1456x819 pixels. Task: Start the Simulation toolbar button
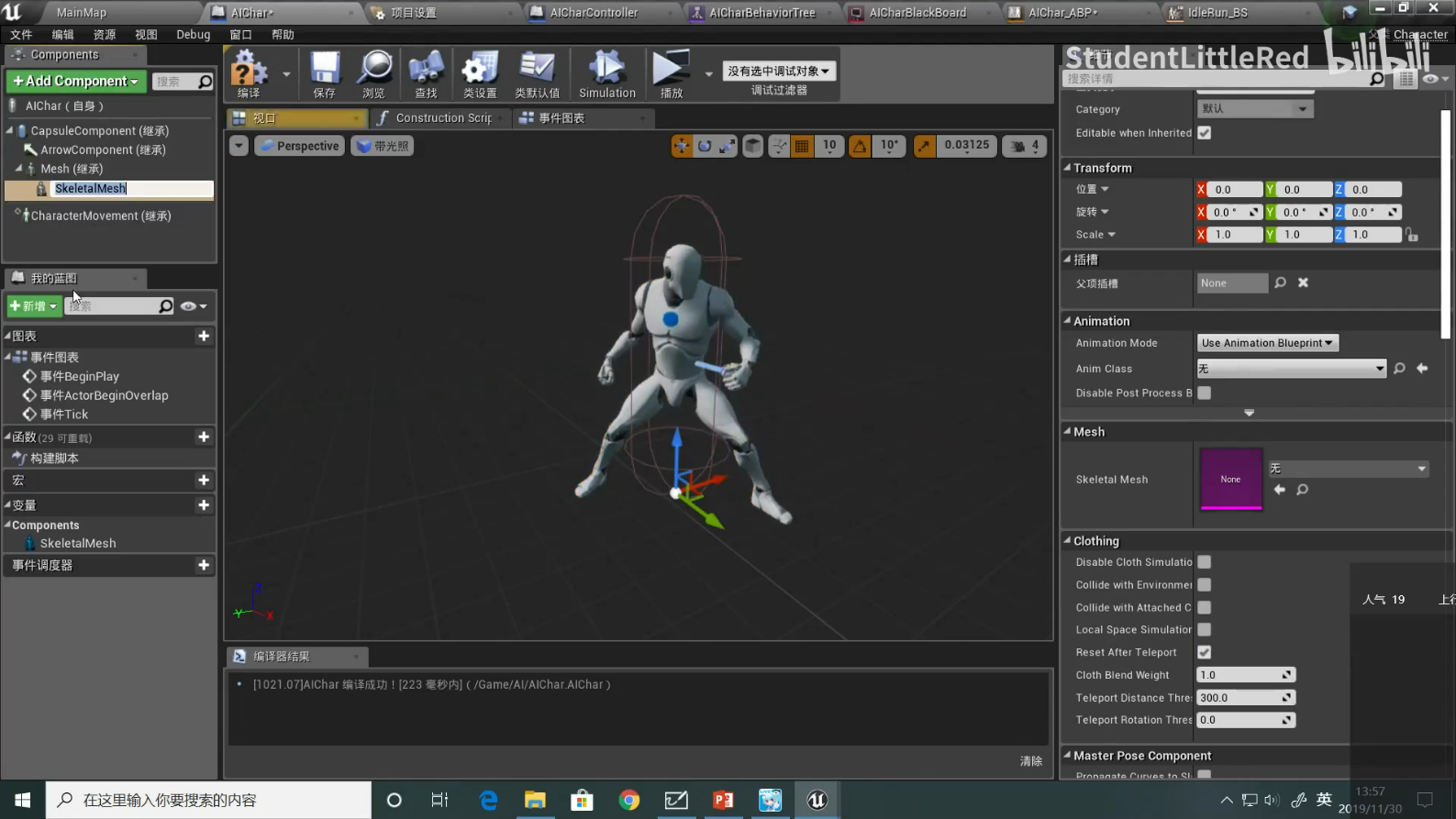tap(607, 74)
